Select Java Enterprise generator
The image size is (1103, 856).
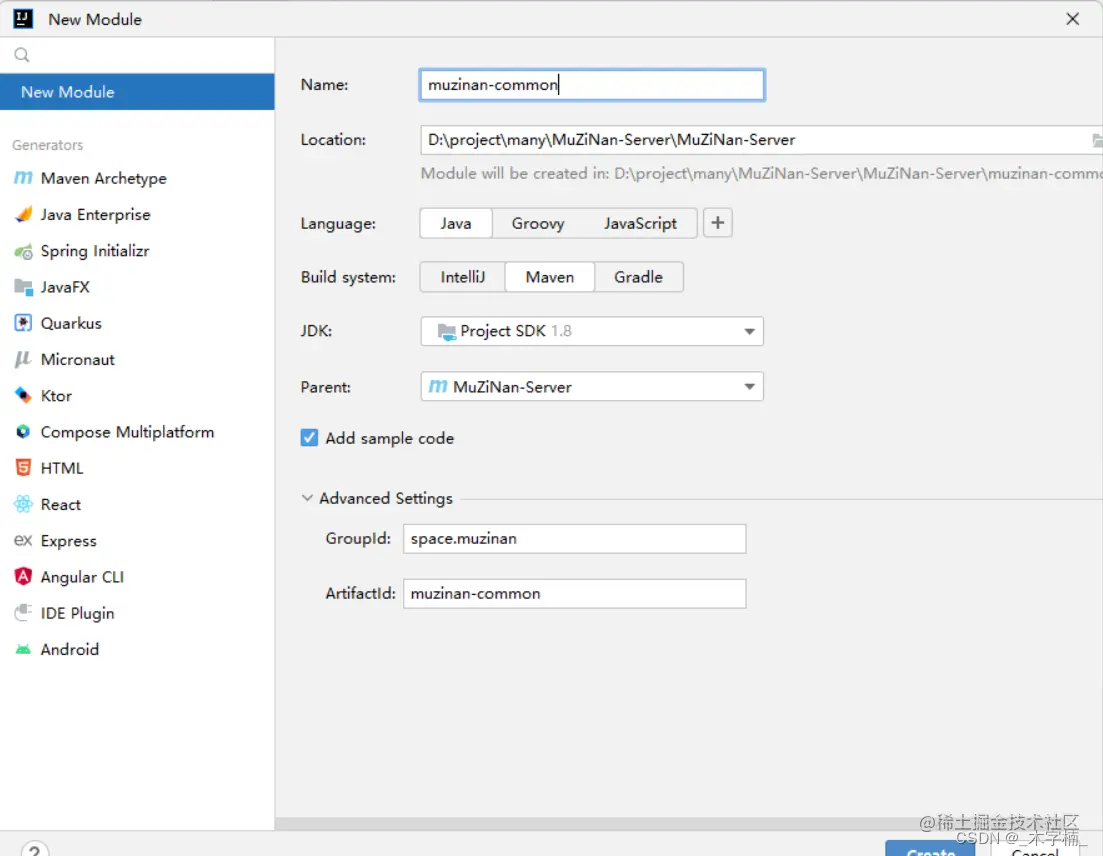(x=95, y=215)
